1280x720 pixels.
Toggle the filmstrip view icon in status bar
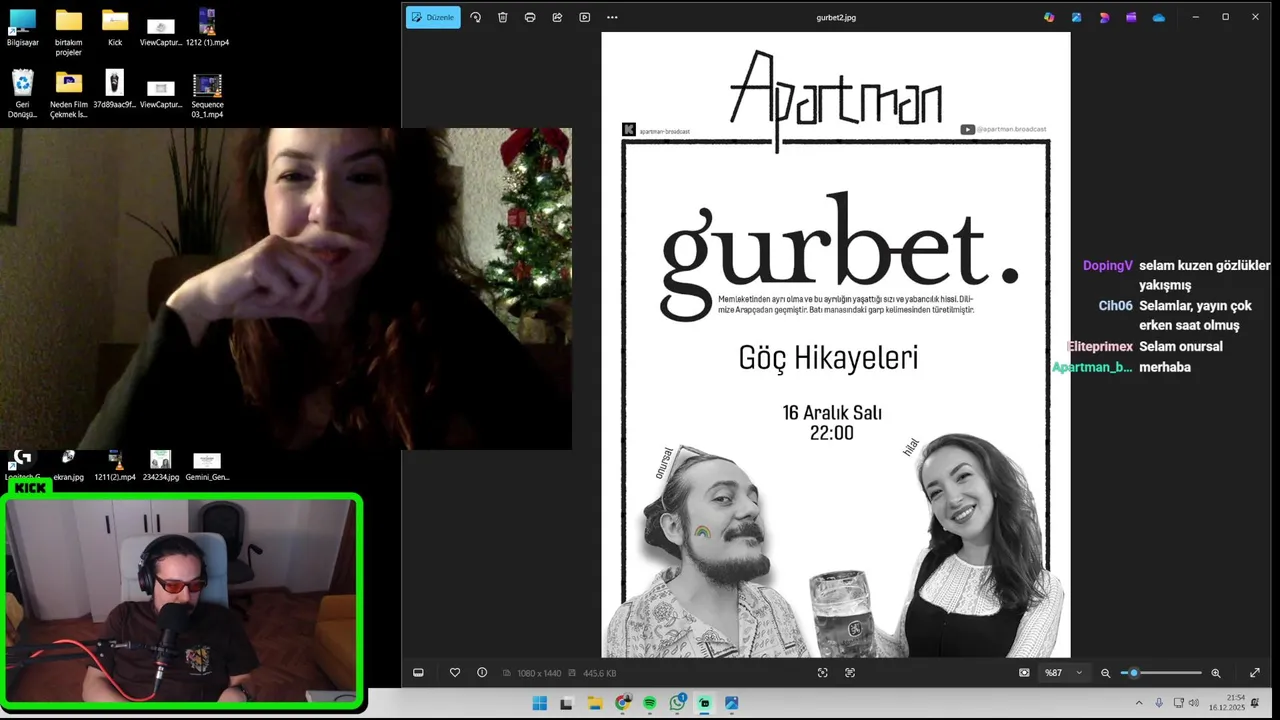418,673
